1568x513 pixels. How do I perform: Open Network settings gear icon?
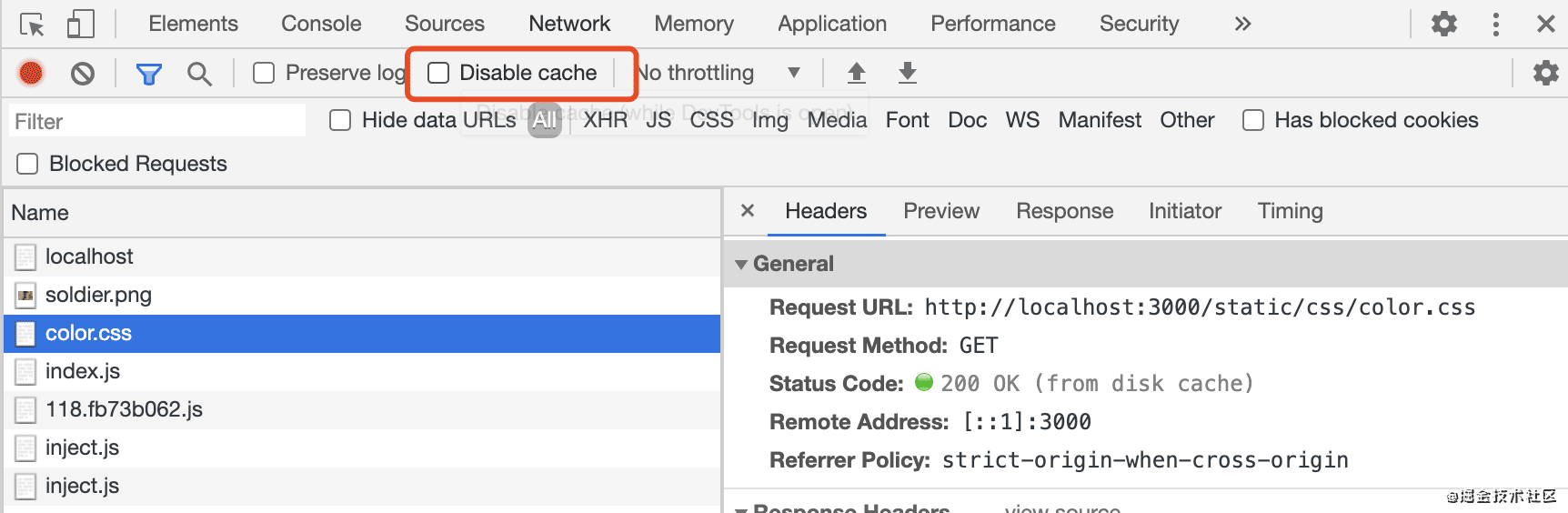click(x=1545, y=73)
